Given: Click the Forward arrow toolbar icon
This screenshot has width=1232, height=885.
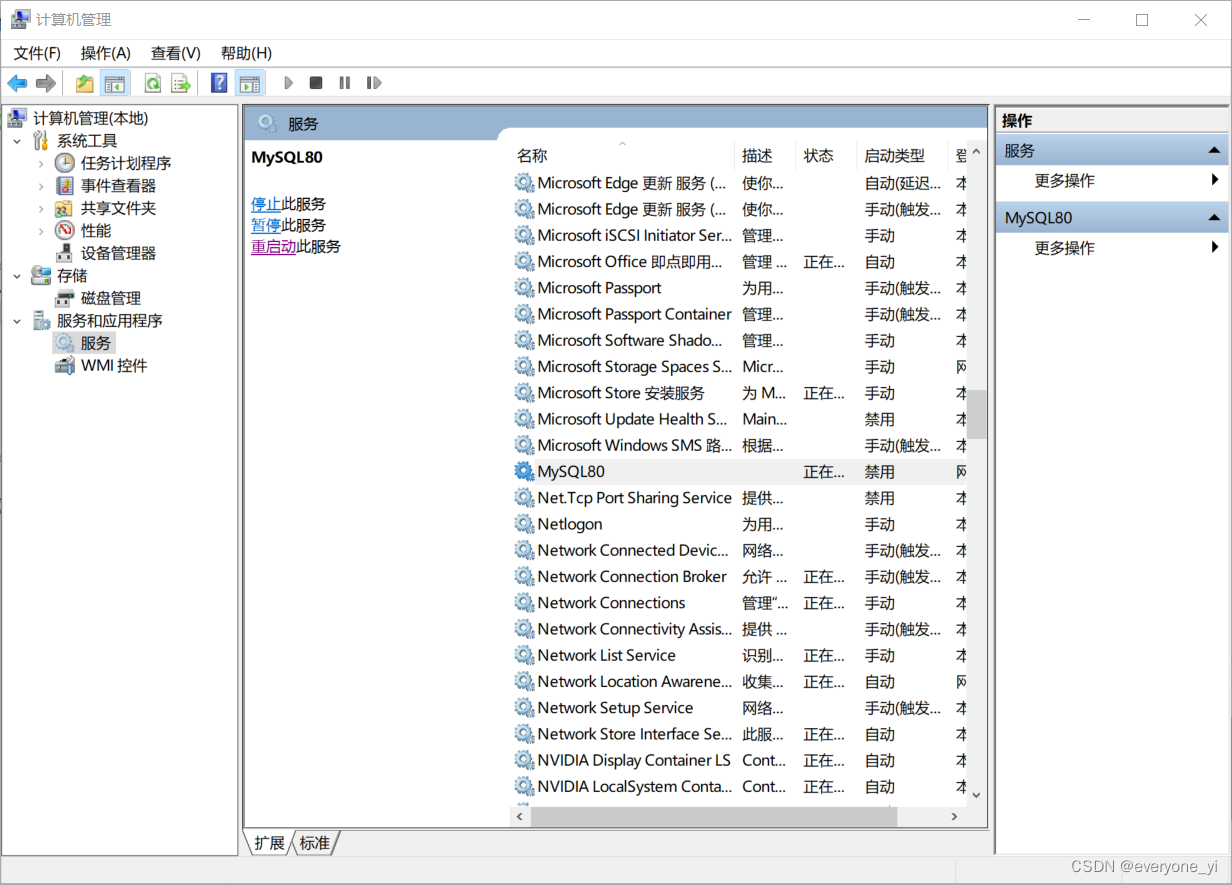Looking at the screenshot, I should (x=45, y=83).
